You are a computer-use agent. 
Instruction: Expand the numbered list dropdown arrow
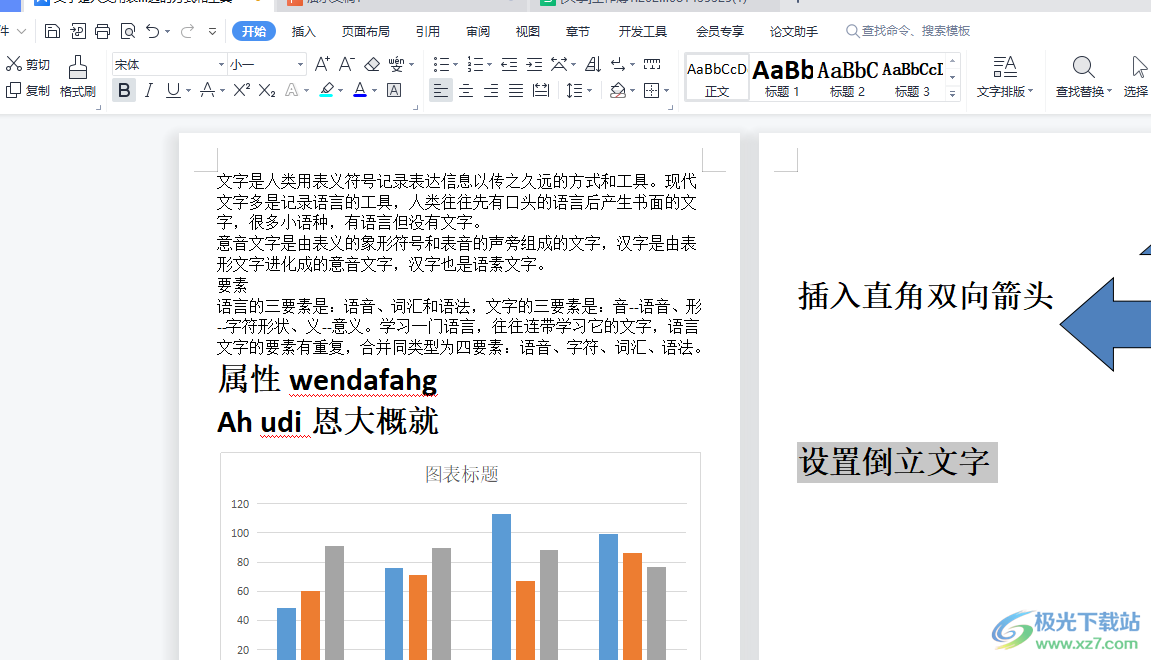(x=490, y=65)
